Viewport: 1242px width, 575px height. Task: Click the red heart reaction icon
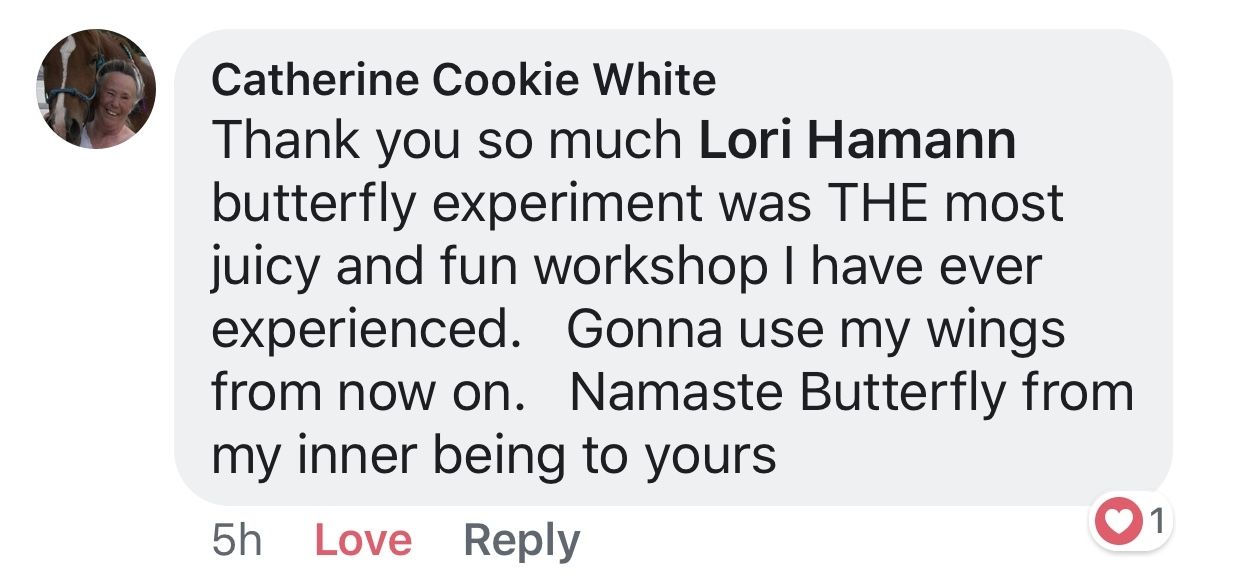click(1119, 521)
